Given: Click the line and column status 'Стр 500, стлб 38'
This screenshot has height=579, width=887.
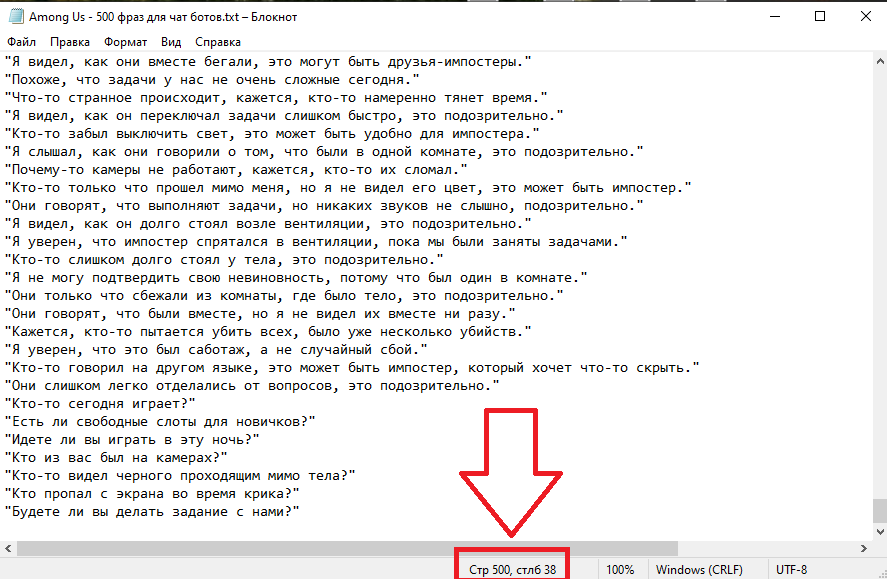Looking at the screenshot, I should tap(513, 569).
